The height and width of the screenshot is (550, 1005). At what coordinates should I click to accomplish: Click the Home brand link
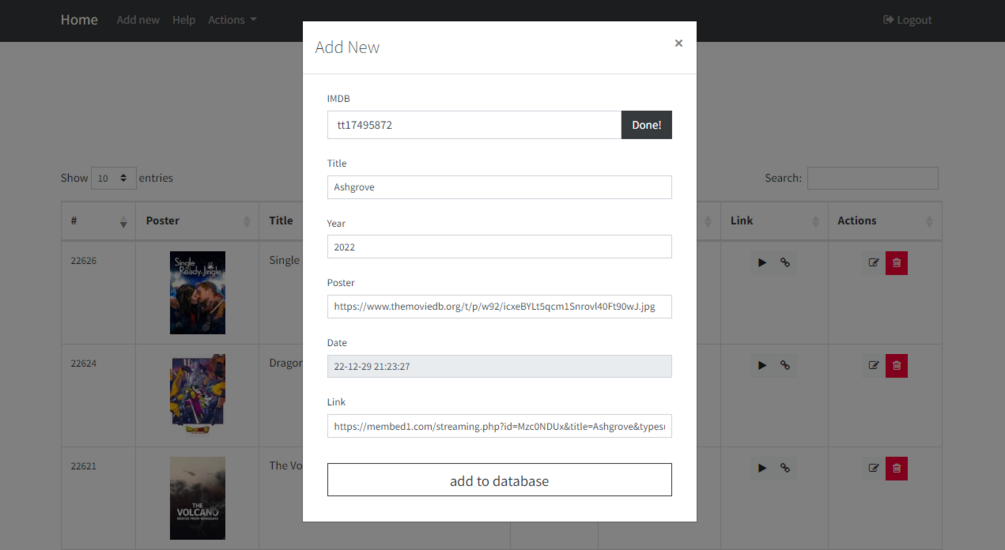click(x=79, y=20)
